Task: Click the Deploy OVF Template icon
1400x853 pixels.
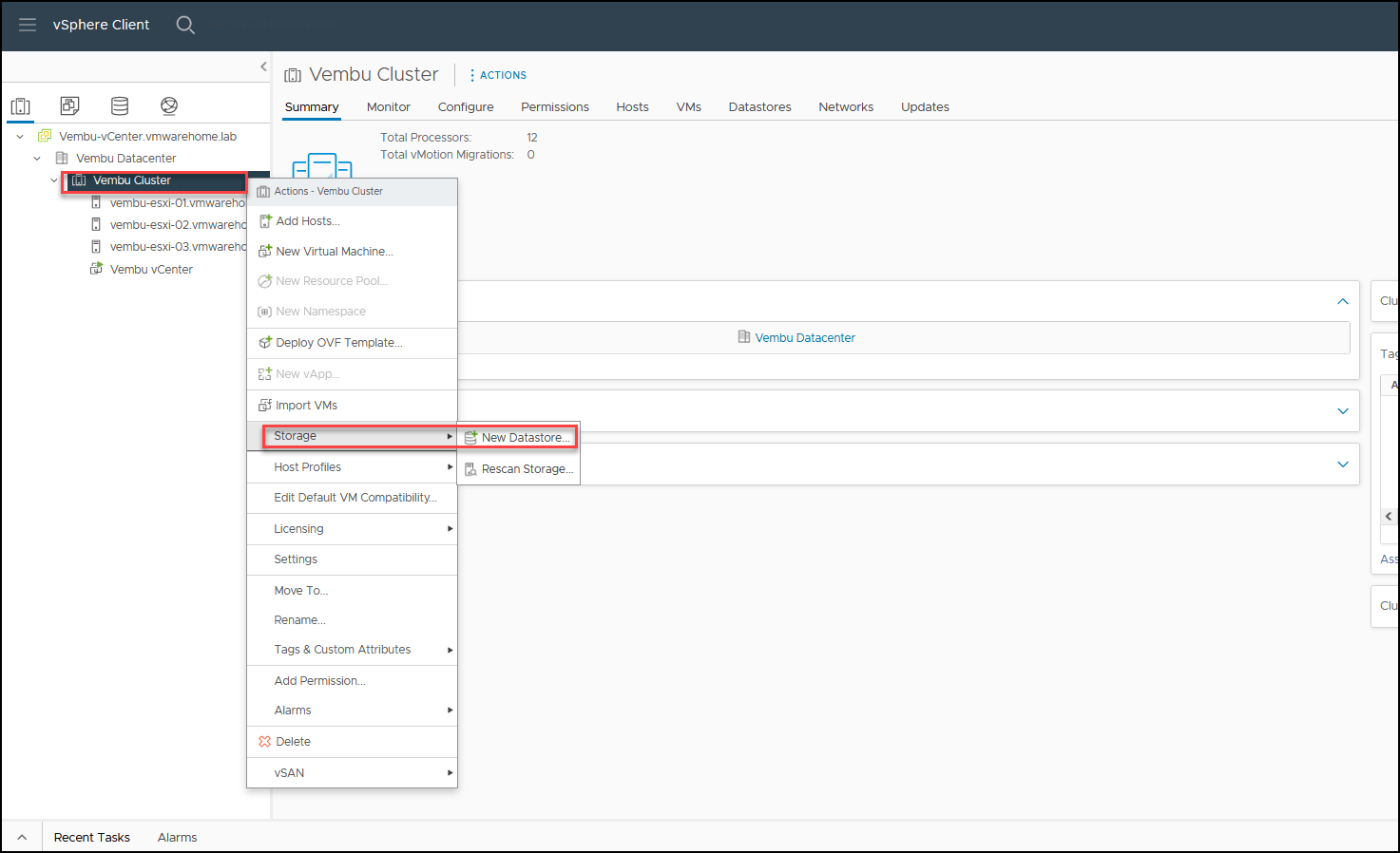Action: (x=265, y=342)
